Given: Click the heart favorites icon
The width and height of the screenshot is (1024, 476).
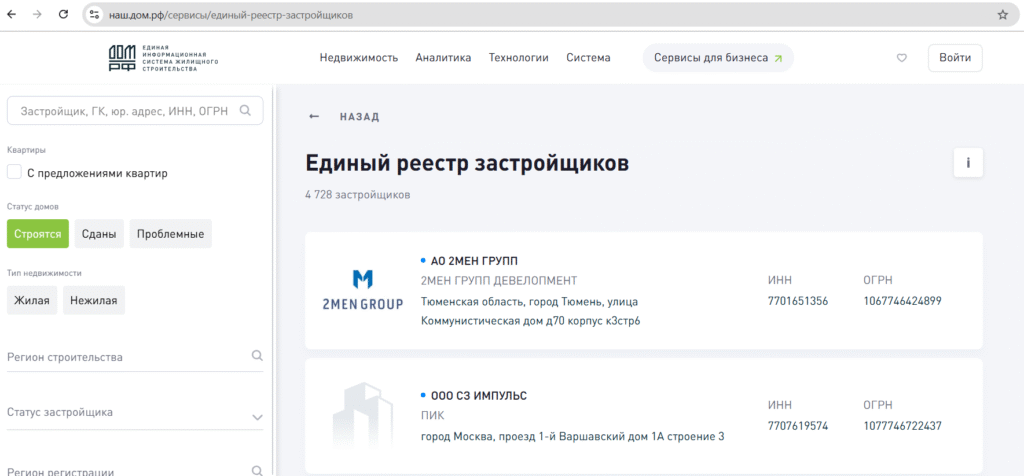Looking at the screenshot, I should pyautogui.click(x=901, y=58).
